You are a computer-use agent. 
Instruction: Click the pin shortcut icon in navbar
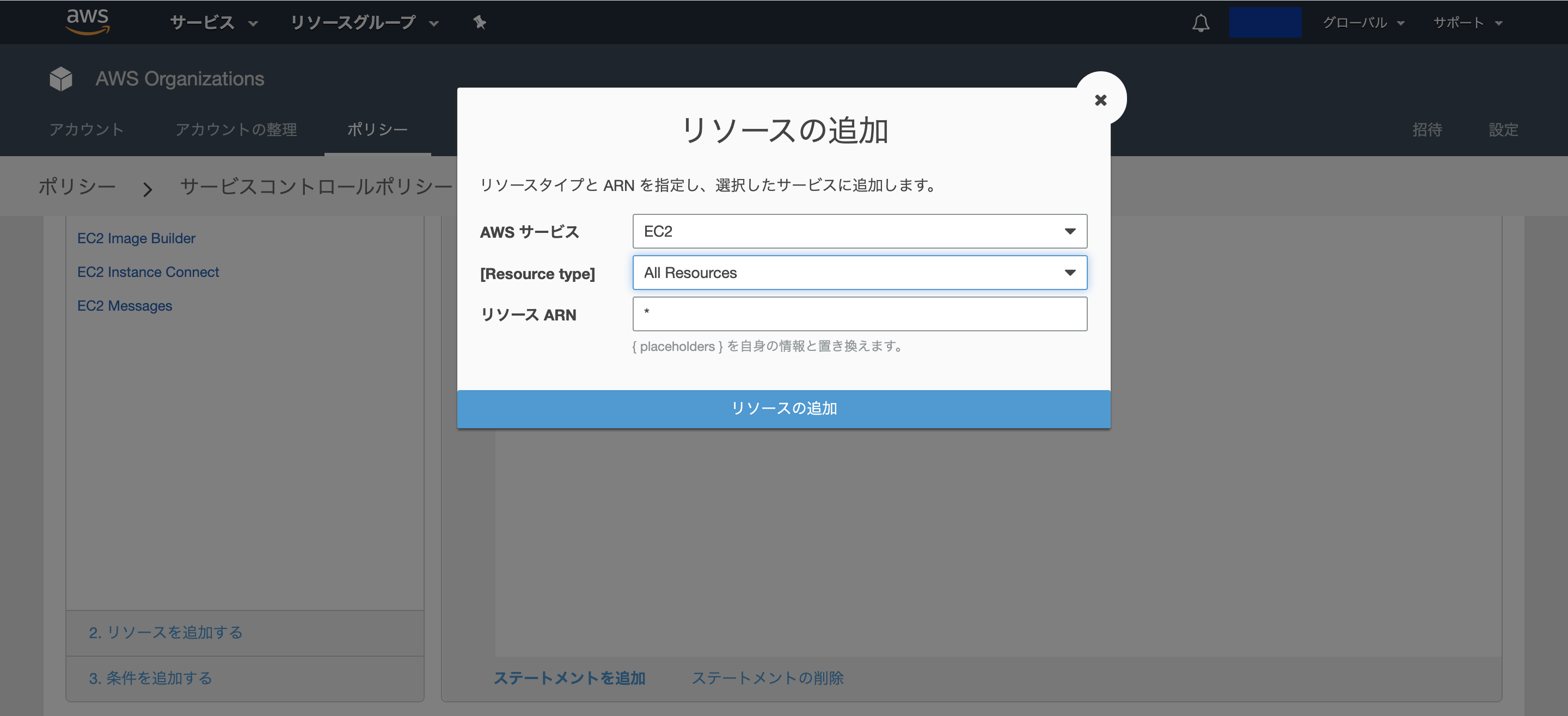[x=480, y=22]
